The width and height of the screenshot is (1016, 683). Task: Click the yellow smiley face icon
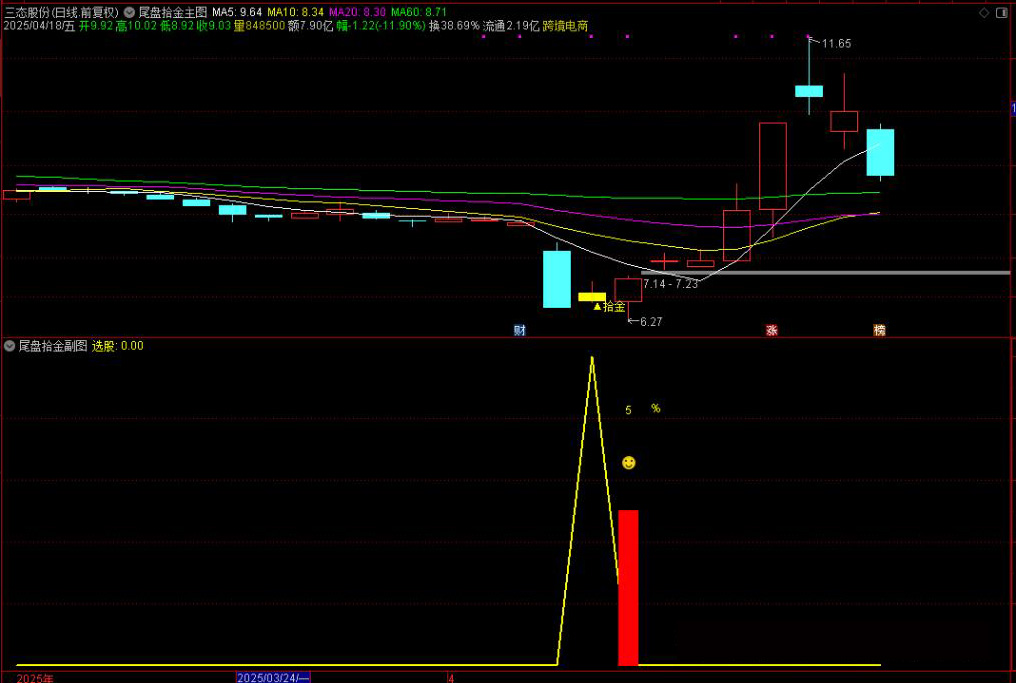(628, 463)
